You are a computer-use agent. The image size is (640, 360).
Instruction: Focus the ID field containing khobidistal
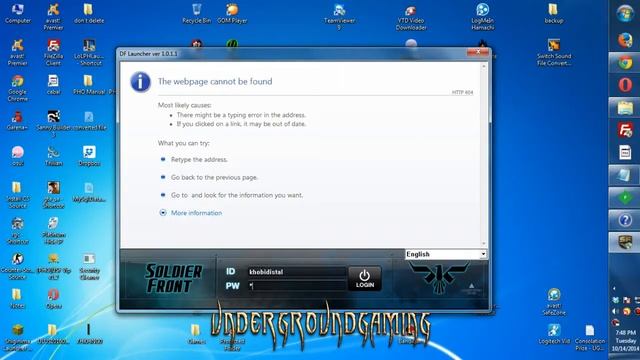point(297,272)
